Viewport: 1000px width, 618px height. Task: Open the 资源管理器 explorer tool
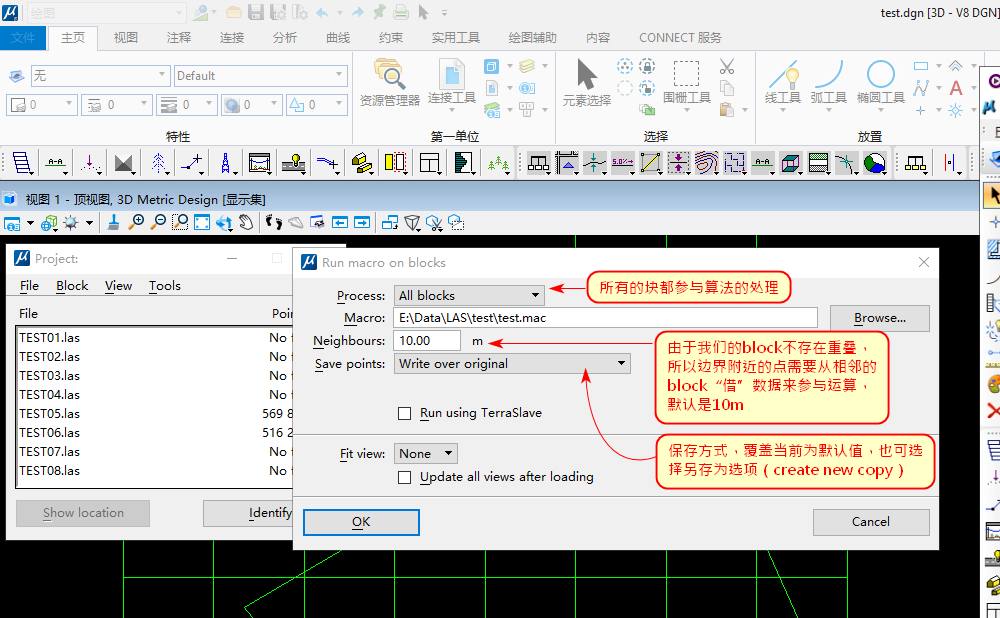pos(390,83)
